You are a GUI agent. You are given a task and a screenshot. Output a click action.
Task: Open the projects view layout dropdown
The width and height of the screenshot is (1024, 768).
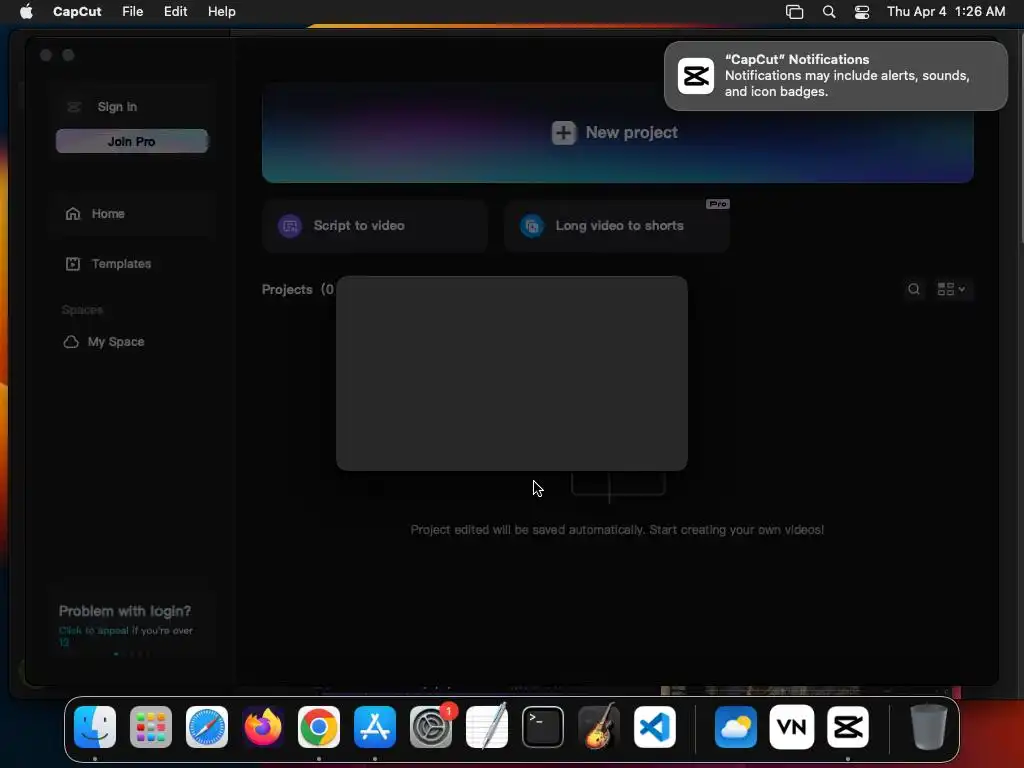click(x=951, y=289)
